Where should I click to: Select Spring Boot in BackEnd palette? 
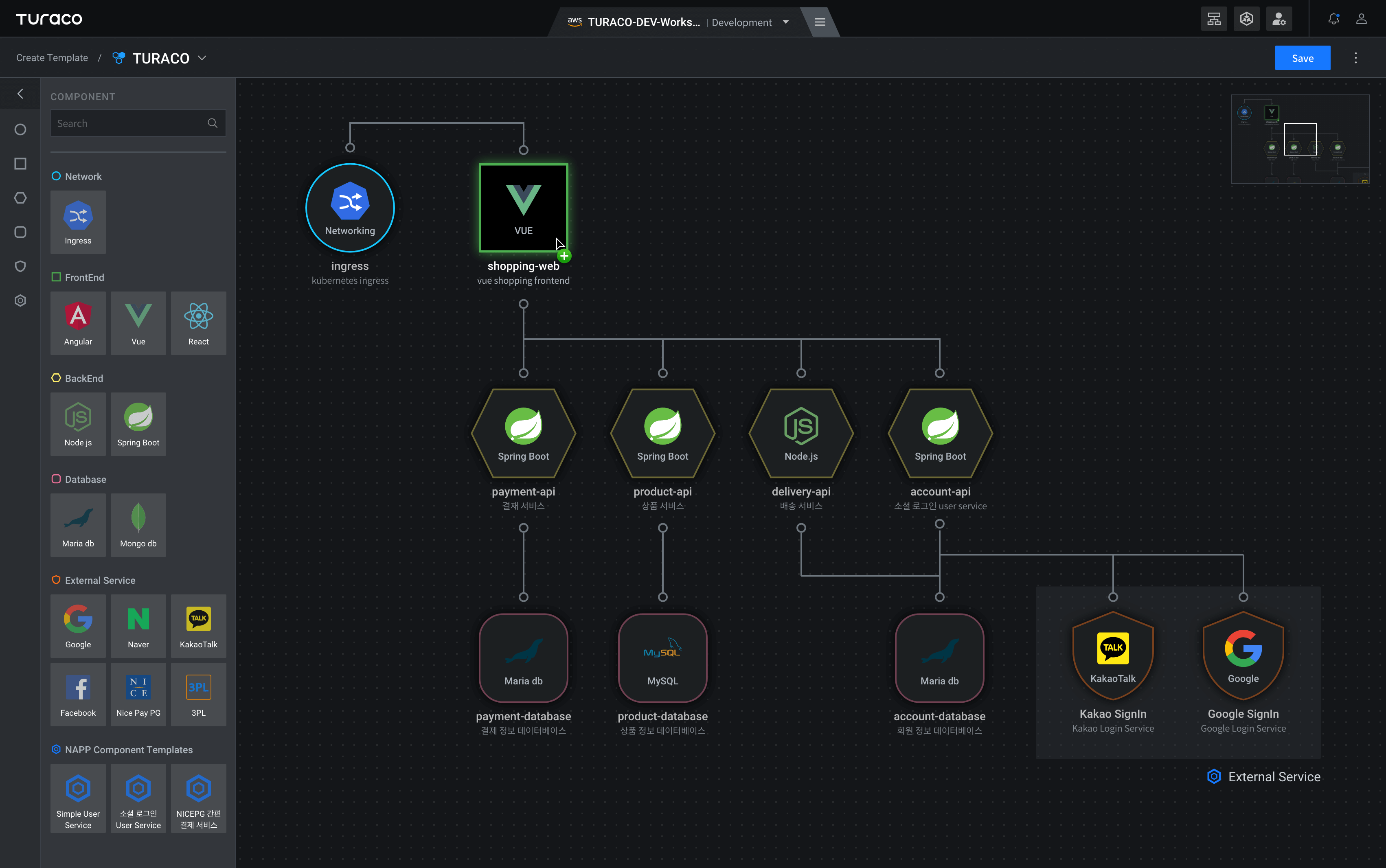click(138, 424)
